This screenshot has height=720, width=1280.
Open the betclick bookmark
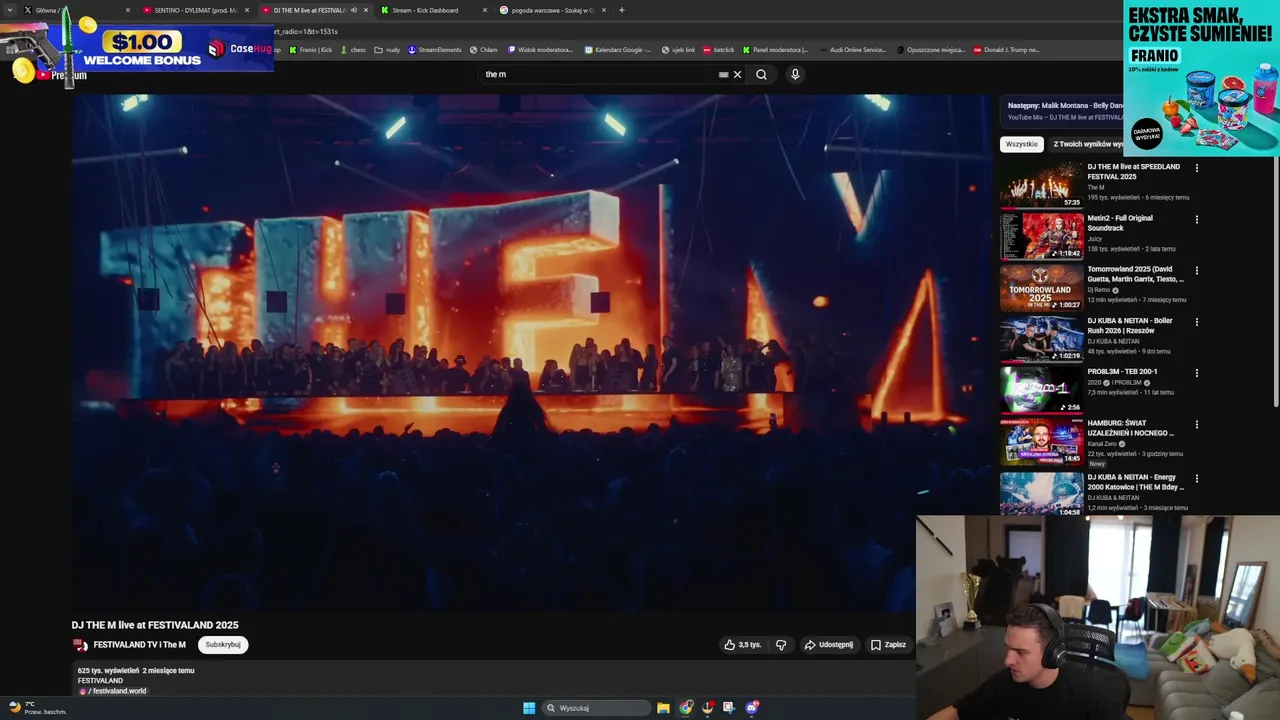[719, 50]
